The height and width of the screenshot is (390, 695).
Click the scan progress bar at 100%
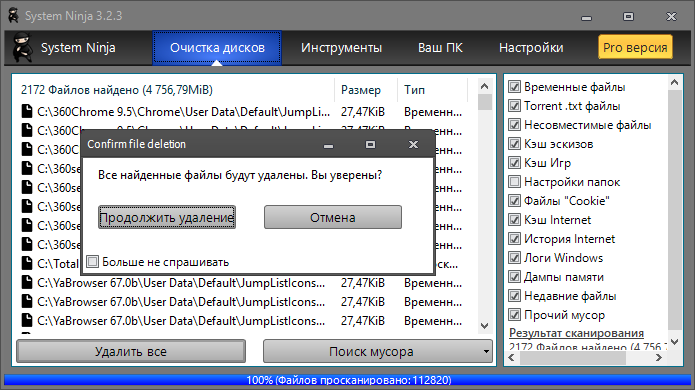point(348,380)
